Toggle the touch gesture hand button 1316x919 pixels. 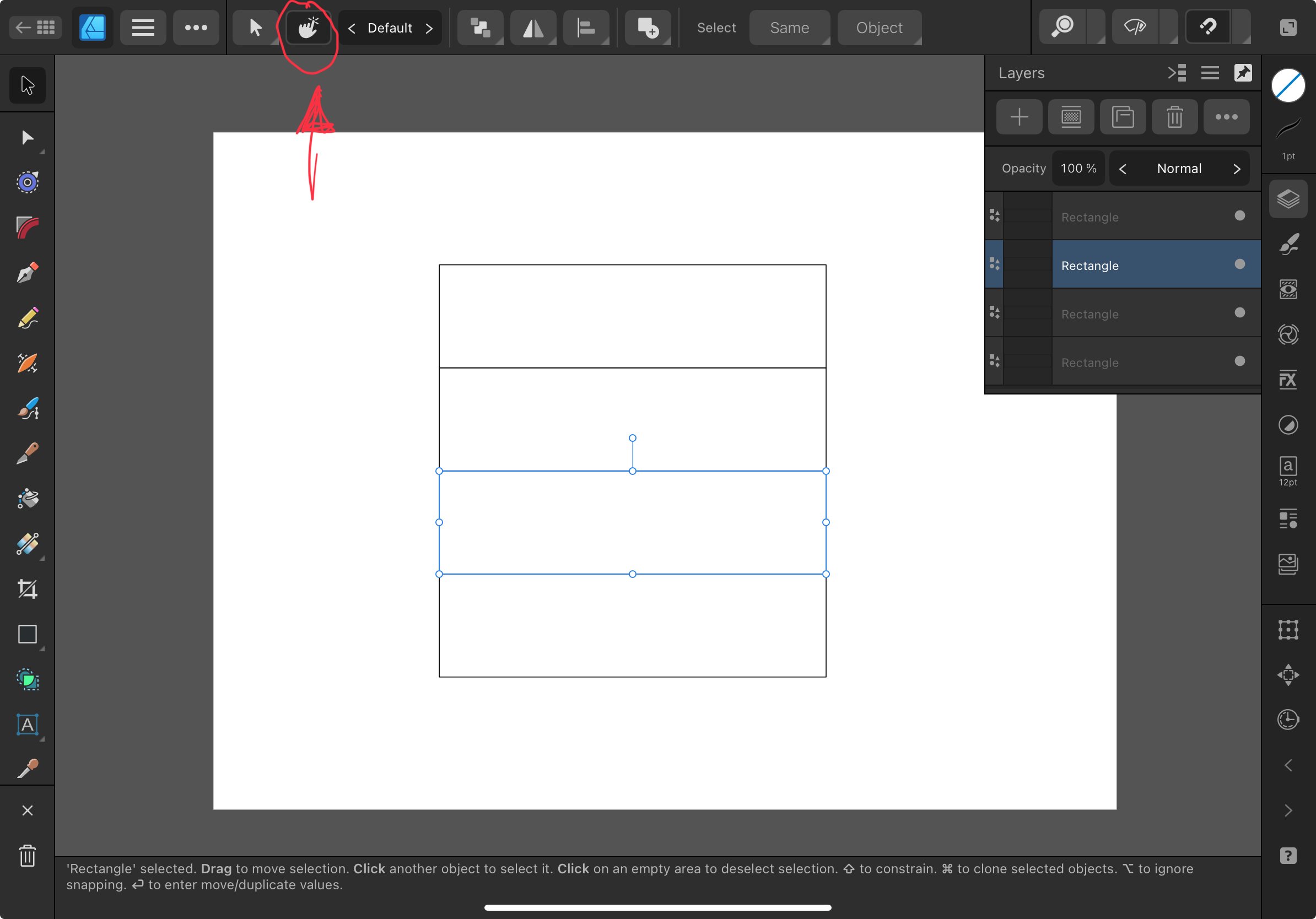[x=309, y=28]
